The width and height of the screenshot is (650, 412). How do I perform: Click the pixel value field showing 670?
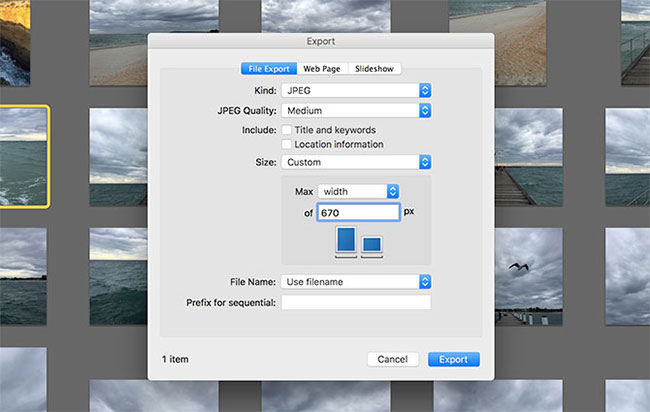(x=359, y=213)
